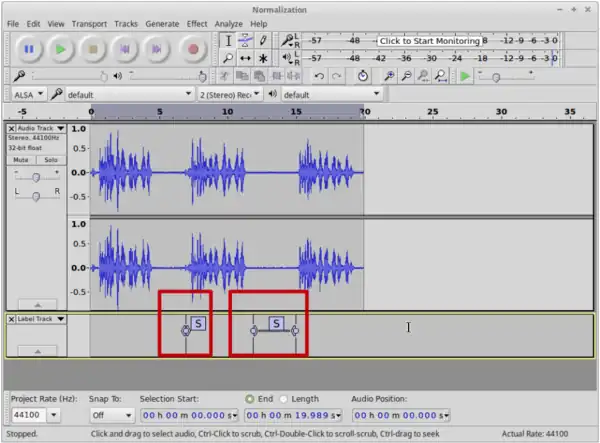
Task: Click to Start Monitoring in meter
Action: (x=428, y=41)
